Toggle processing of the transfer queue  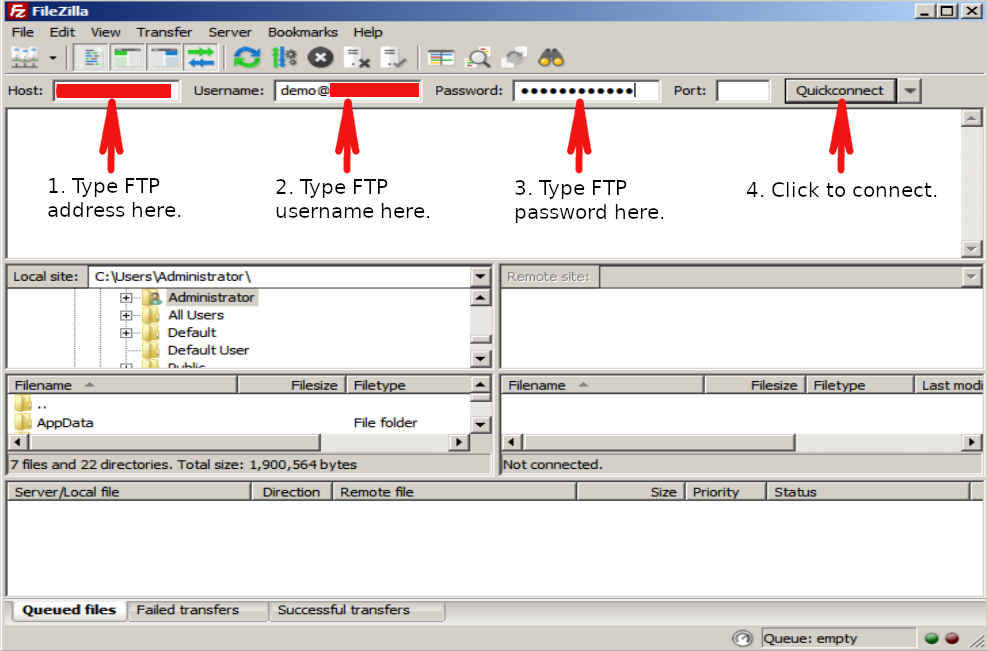[284, 58]
